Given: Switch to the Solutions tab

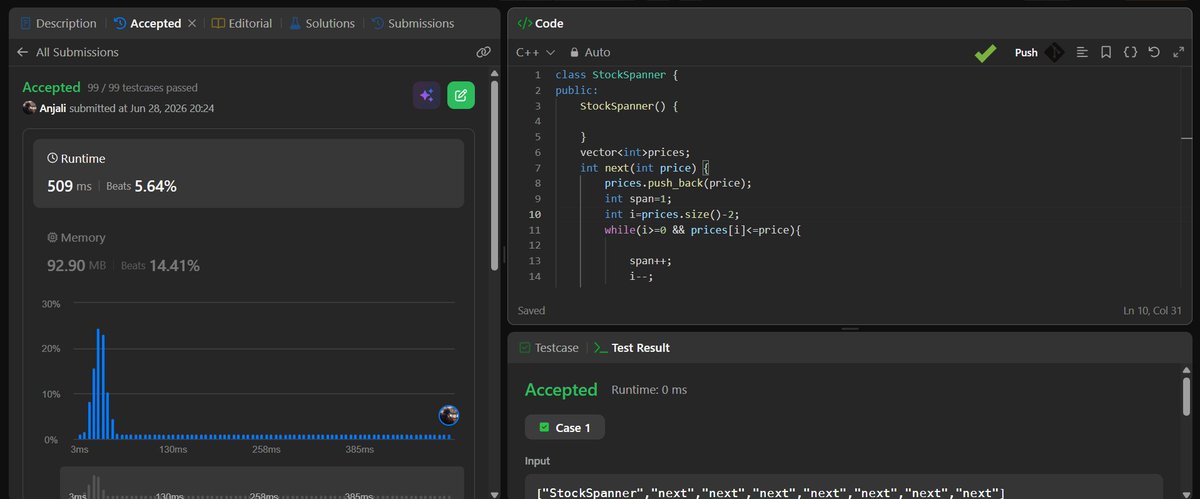Looking at the screenshot, I should pyautogui.click(x=322, y=23).
